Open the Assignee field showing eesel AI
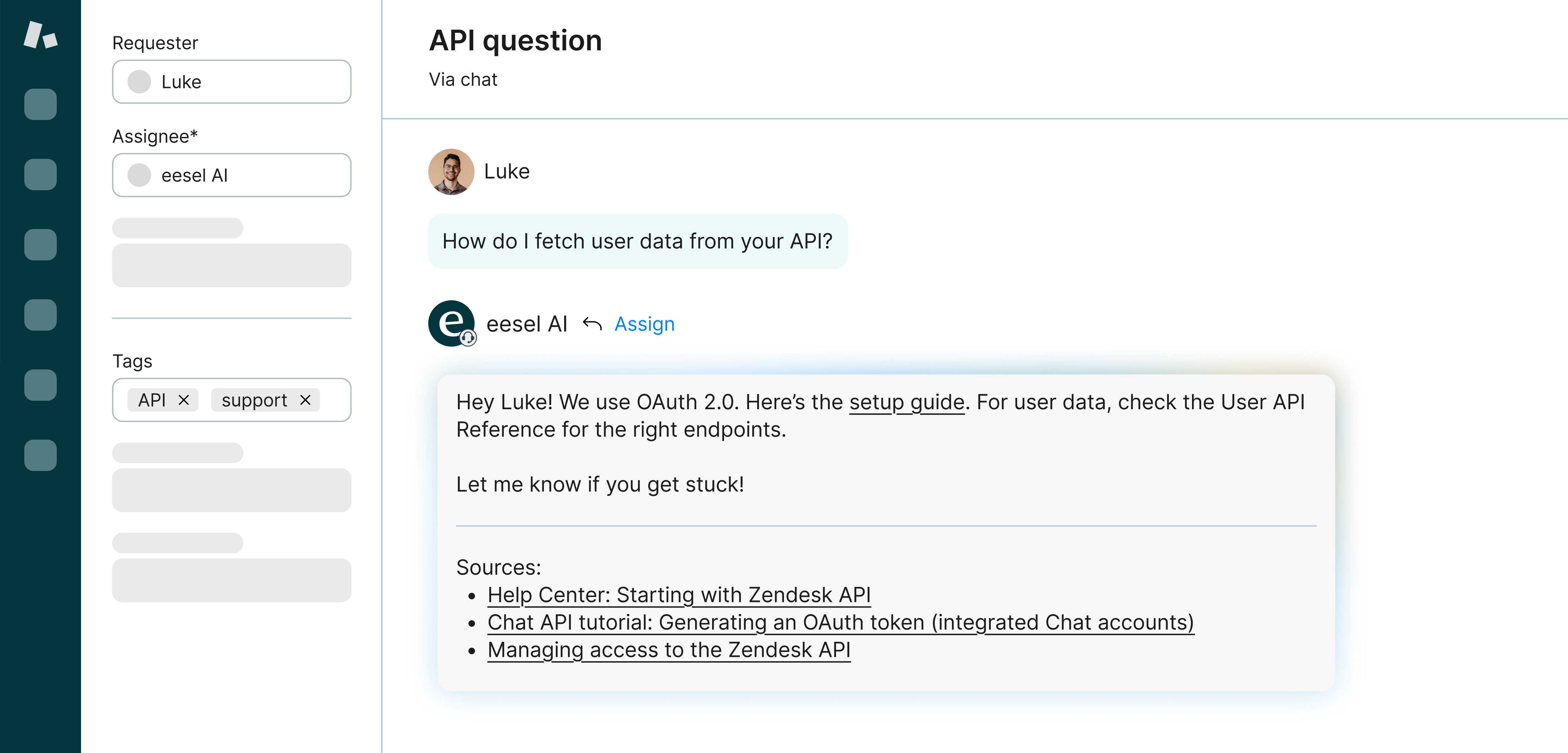1568x753 pixels. tap(231, 175)
